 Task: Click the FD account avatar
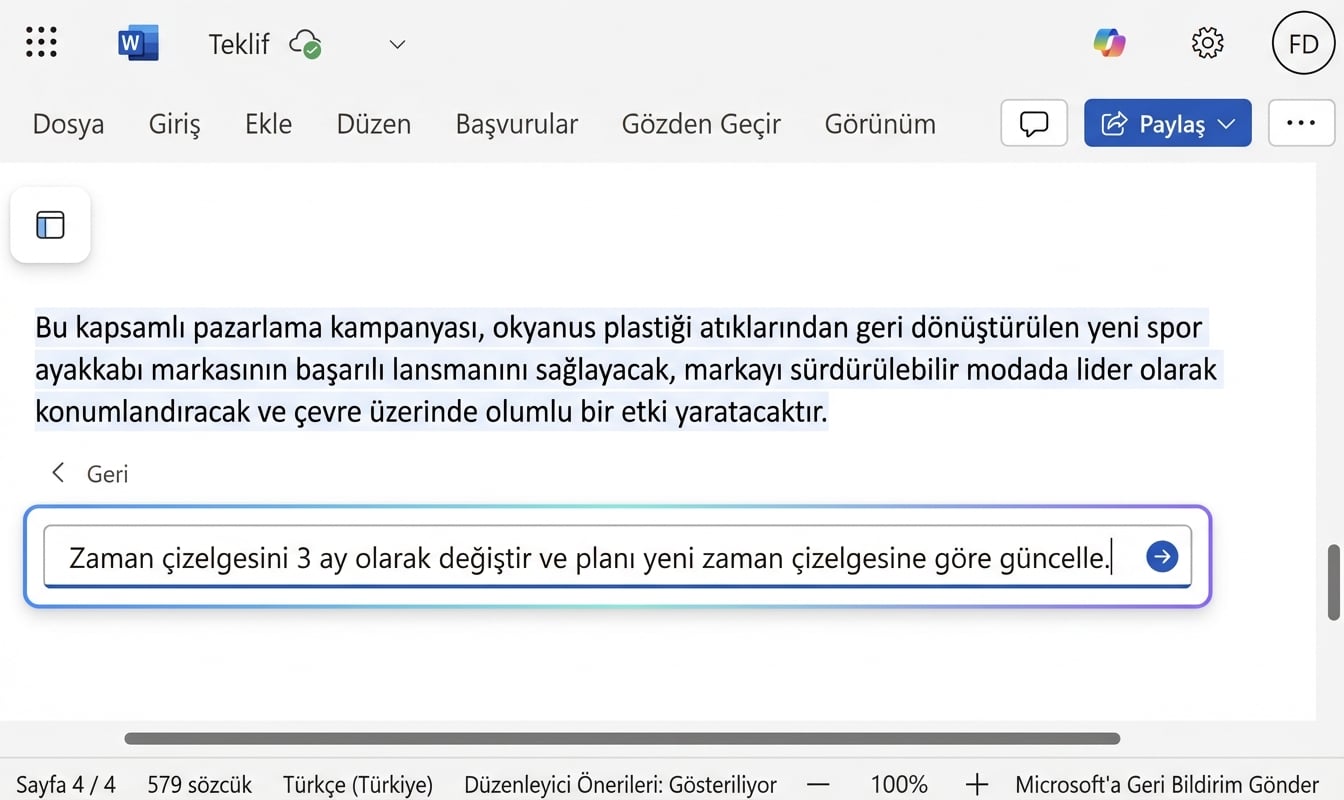point(1302,43)
